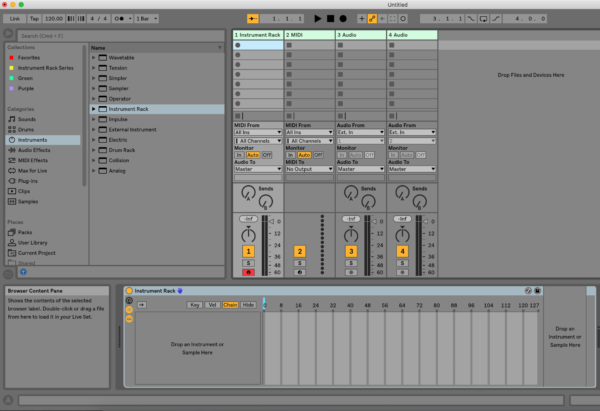600x411 pixels.
Task: Solo track 3
Action: (x=351, y=263)
